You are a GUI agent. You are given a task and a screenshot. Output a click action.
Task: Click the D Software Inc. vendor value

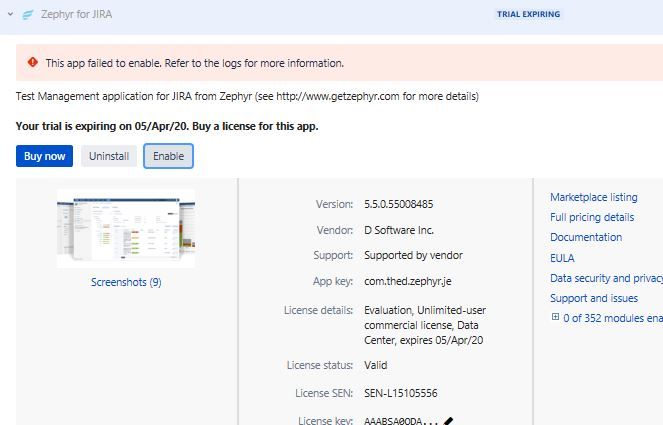[399, 230]
